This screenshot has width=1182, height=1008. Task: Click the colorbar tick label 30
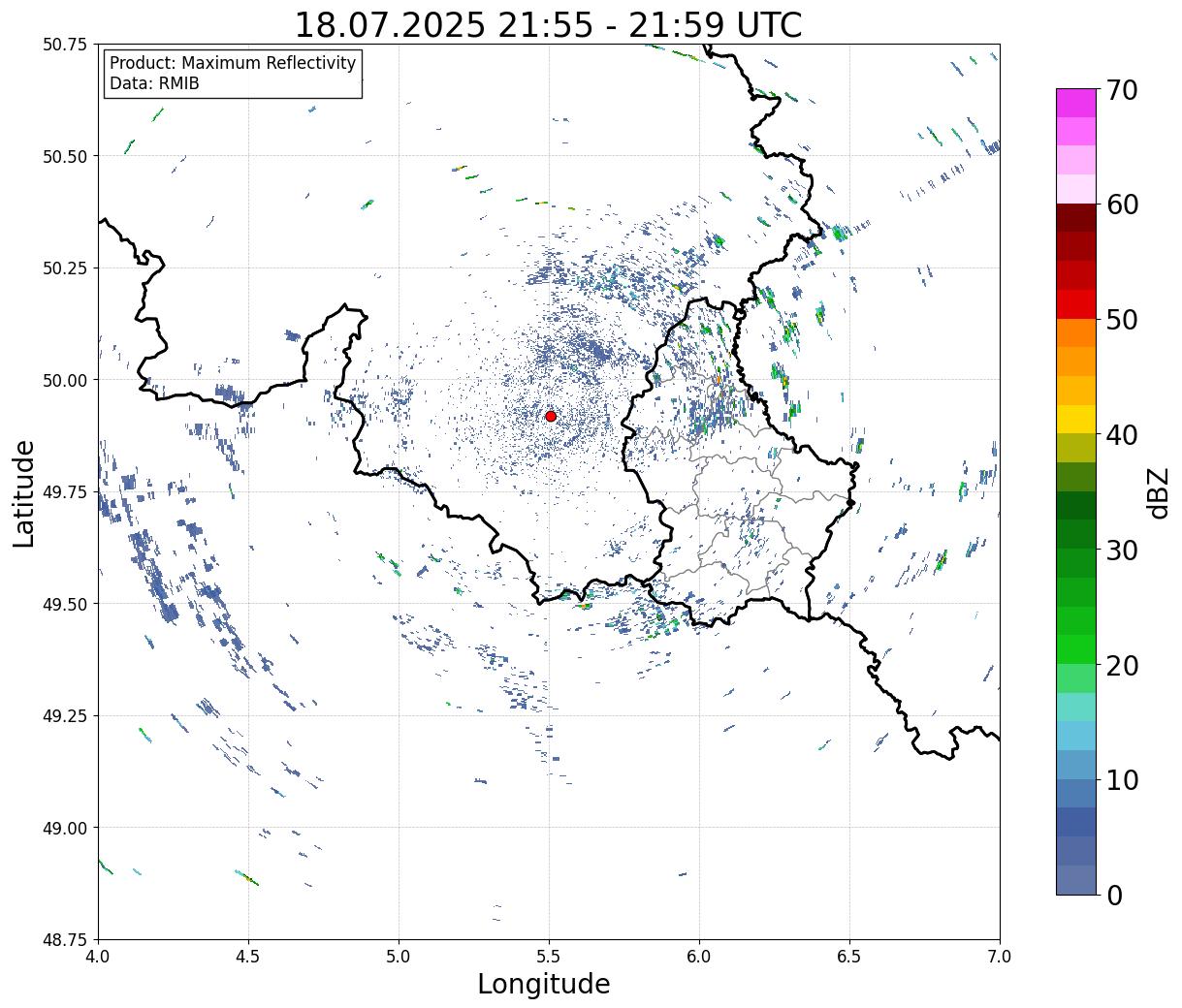point(1122,551)
